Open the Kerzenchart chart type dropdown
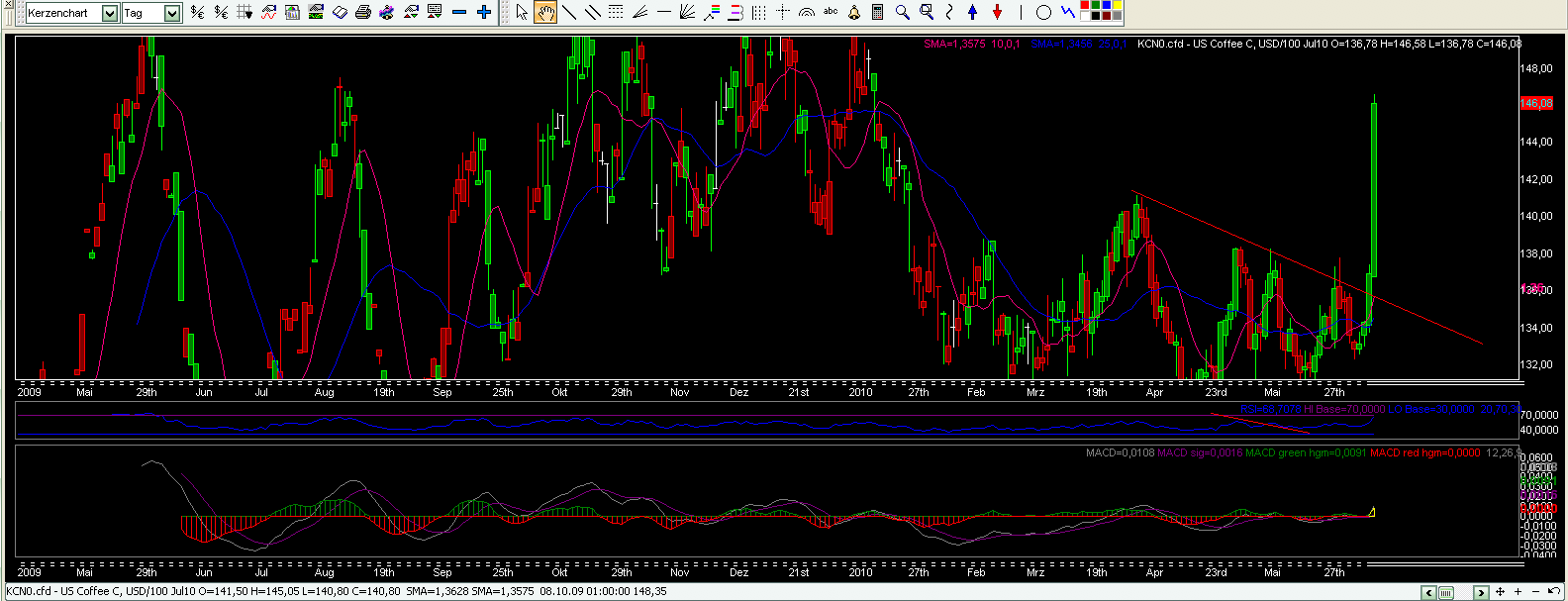The width and height of the screenshot is (1568, 601). point(110,13)
